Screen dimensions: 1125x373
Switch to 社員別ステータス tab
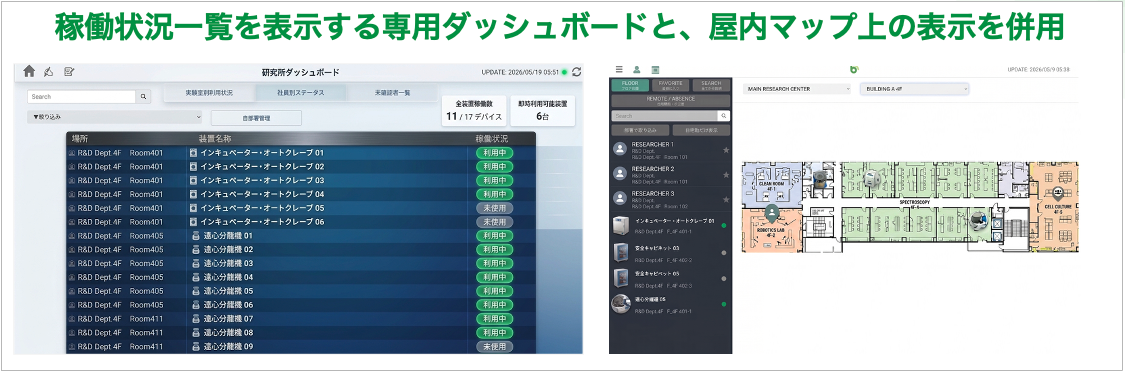pos(300,93)
